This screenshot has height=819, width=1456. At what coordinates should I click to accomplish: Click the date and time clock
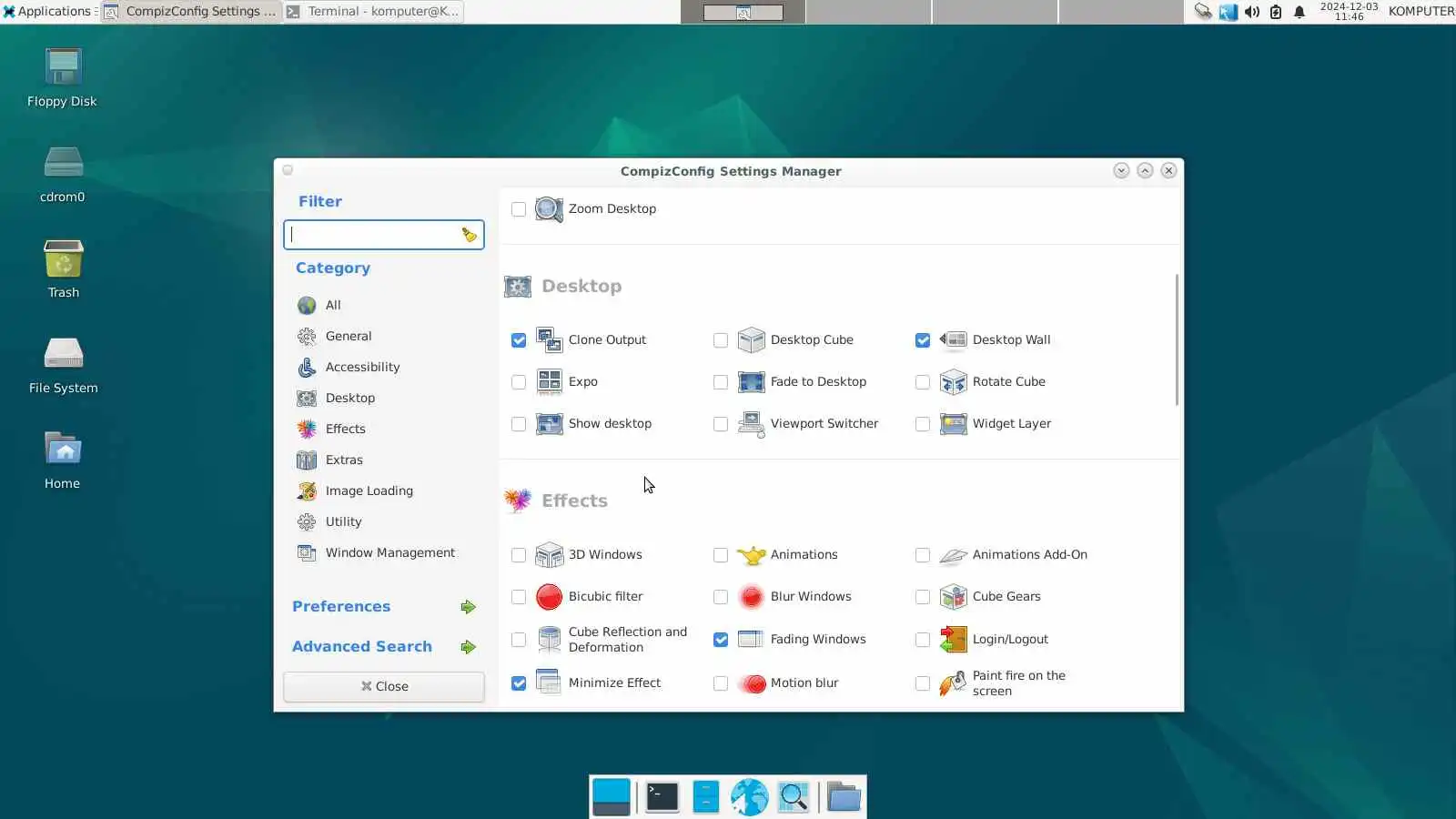1349,12
